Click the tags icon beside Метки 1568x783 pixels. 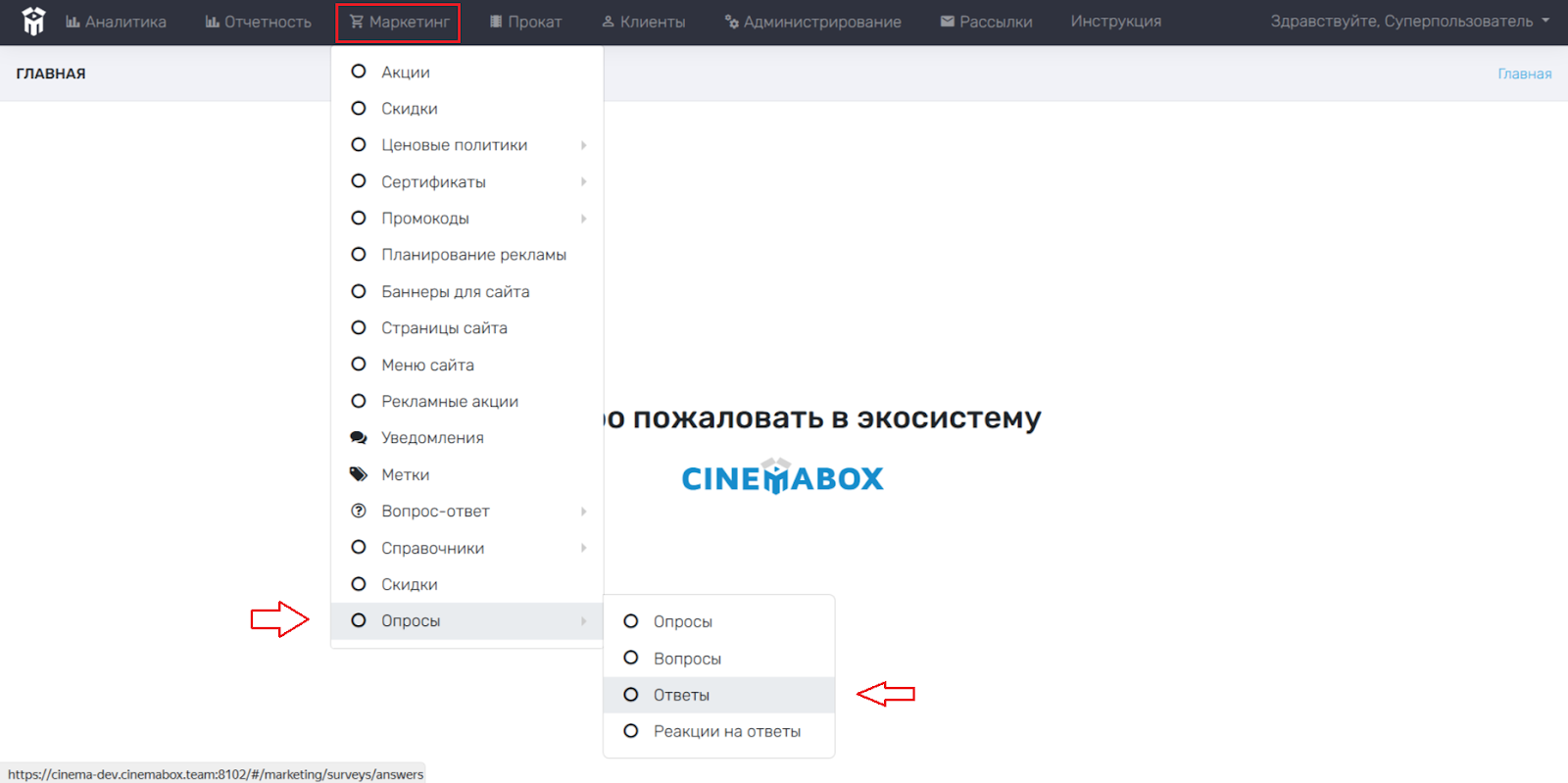359,474
